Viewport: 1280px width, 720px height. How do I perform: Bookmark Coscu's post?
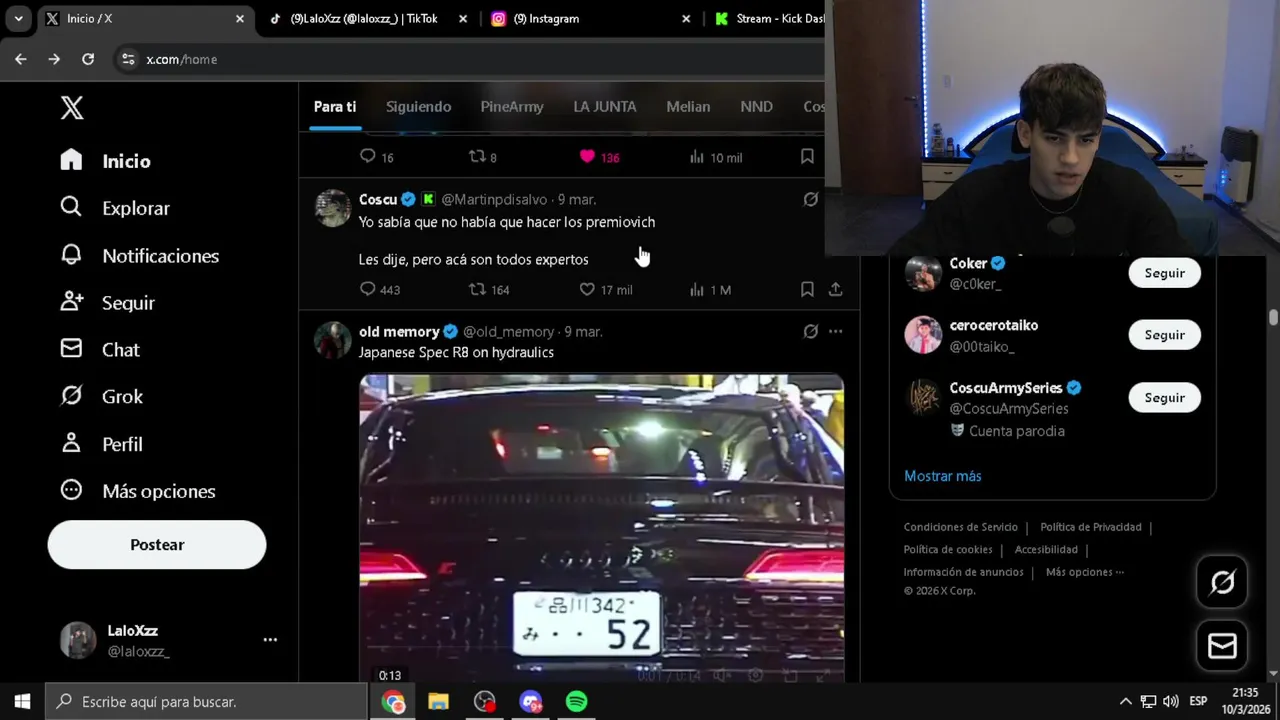807,289
